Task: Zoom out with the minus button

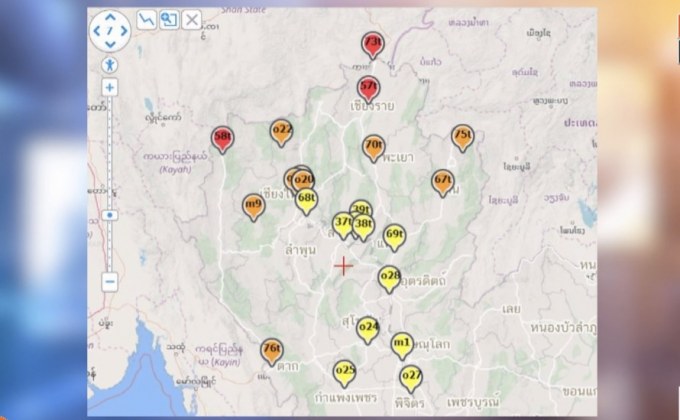Action: (109, 282)
